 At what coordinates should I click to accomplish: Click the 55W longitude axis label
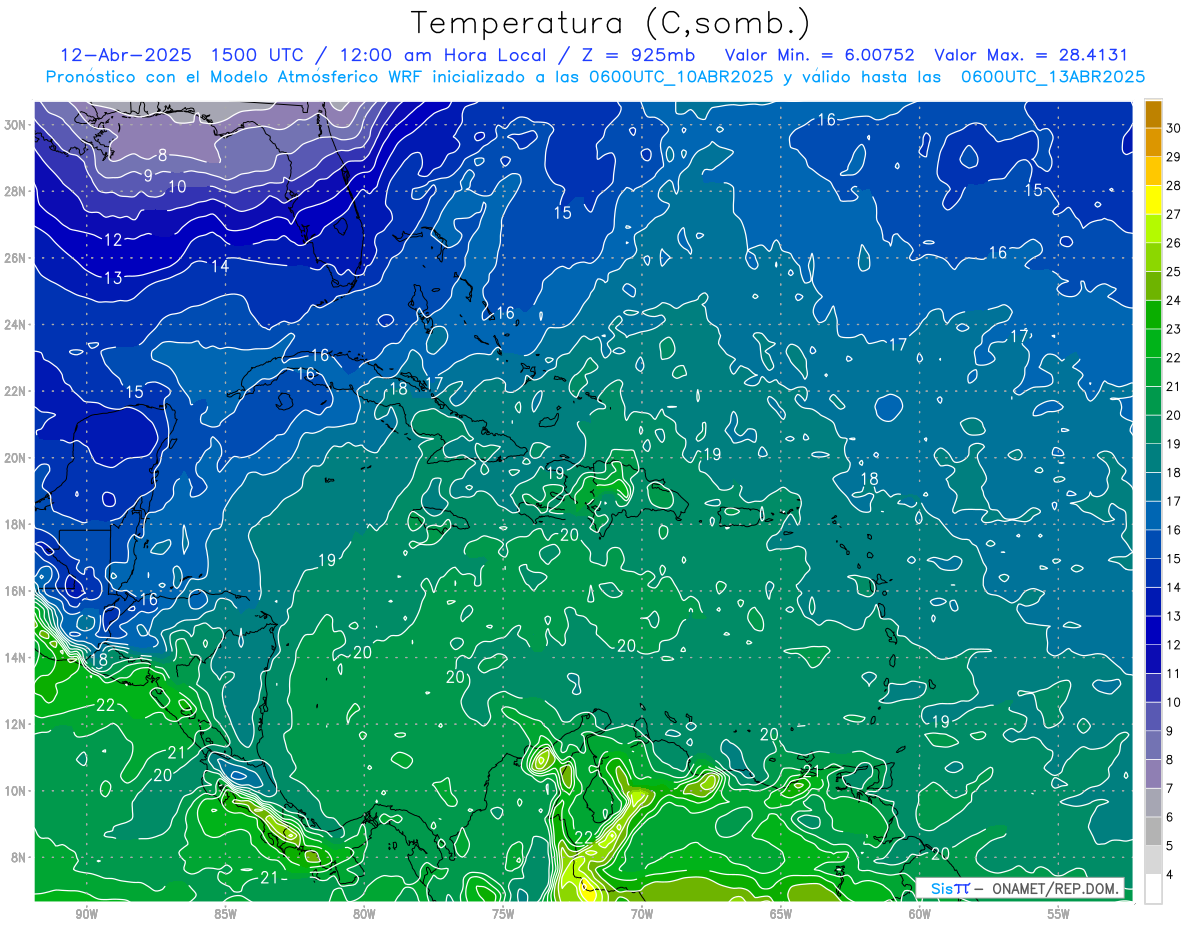1059,914
